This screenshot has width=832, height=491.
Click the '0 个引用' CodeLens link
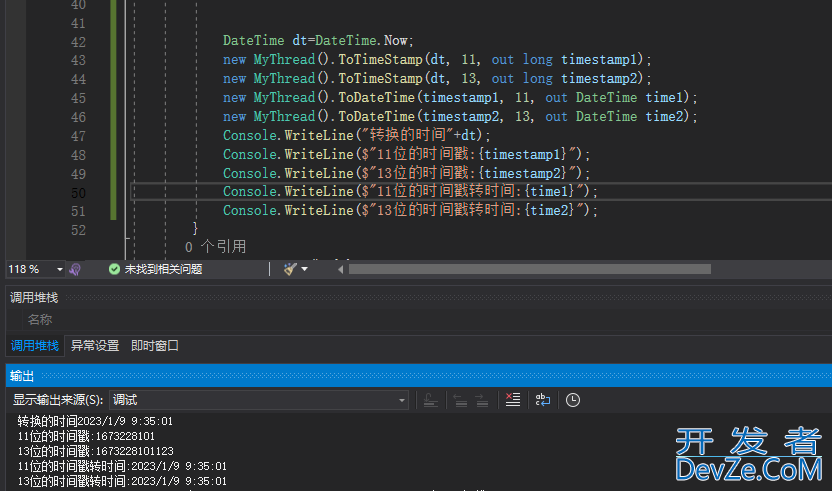[x=215, y=246]
